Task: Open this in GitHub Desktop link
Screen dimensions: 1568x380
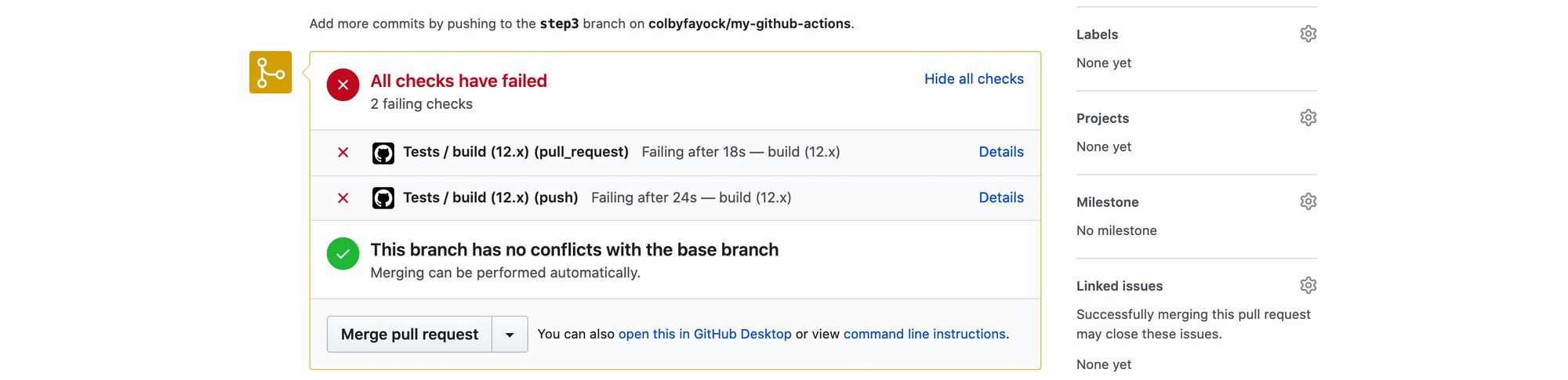Action: click(705, 334)
